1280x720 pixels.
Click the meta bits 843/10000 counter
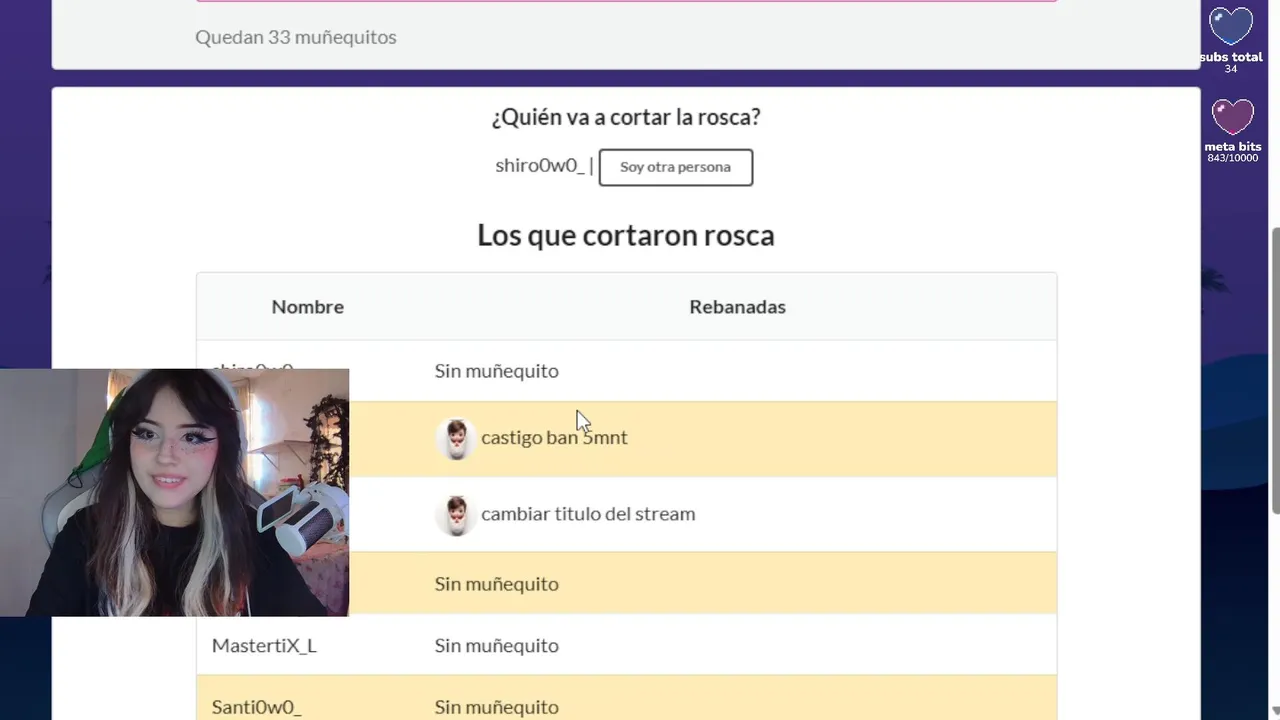1232,158
